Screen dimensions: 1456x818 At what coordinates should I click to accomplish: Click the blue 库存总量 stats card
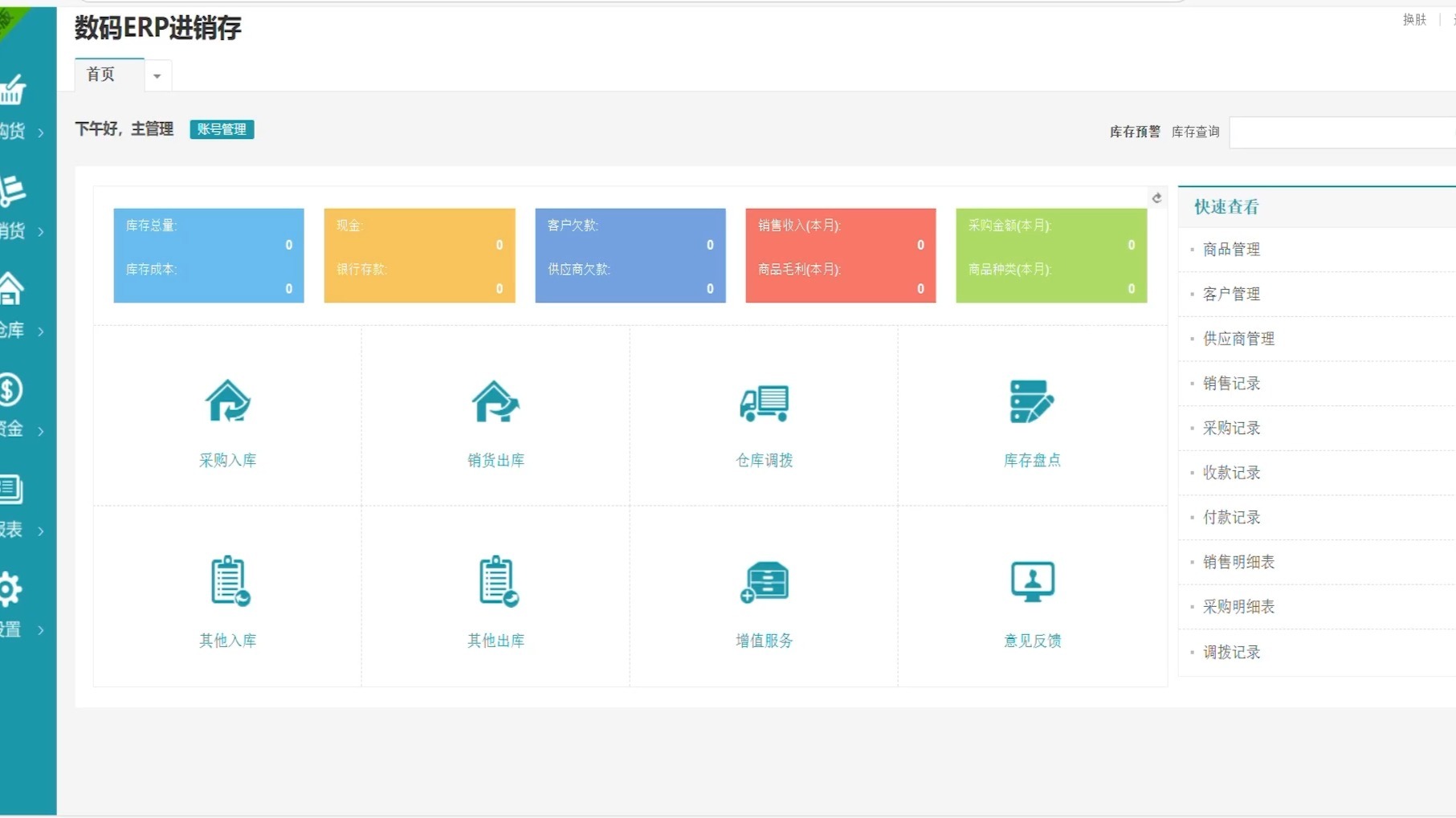point(209,255)
